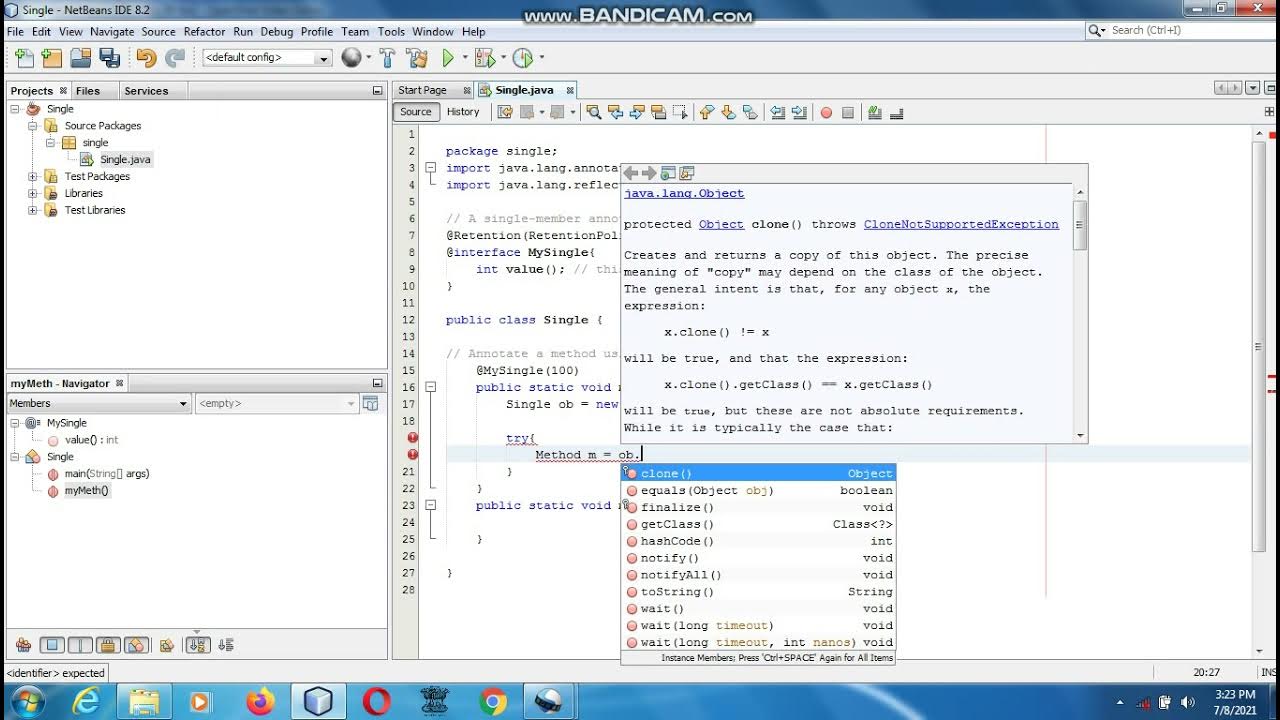Toggle show inherited members in Navigator
Viewport: 1280px width, 720px height.
24,645
